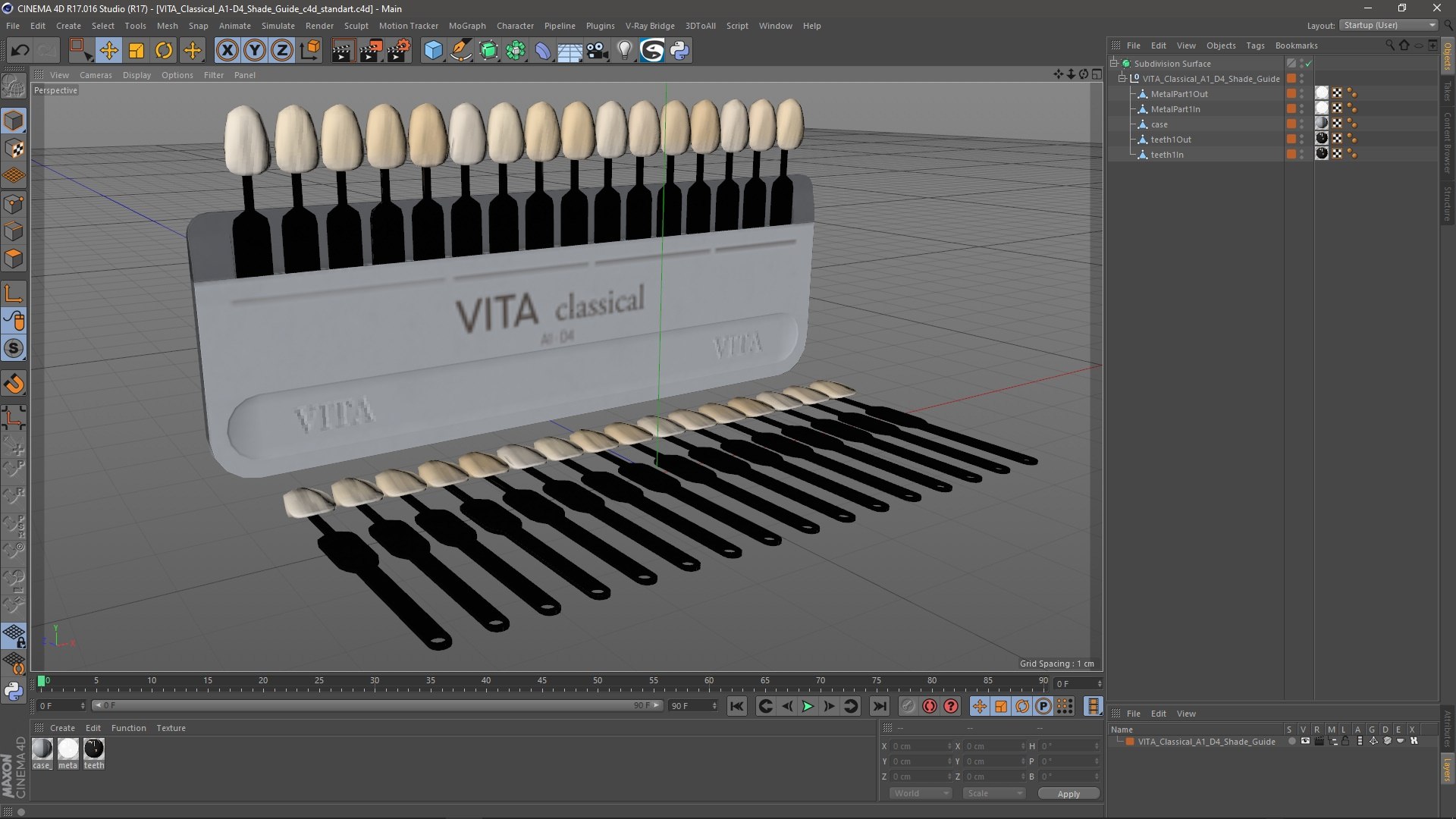1456x819 pixels.
Task: Select the Move tool in top toolbar
Action: pyautogui.click(x=108, y=51)
